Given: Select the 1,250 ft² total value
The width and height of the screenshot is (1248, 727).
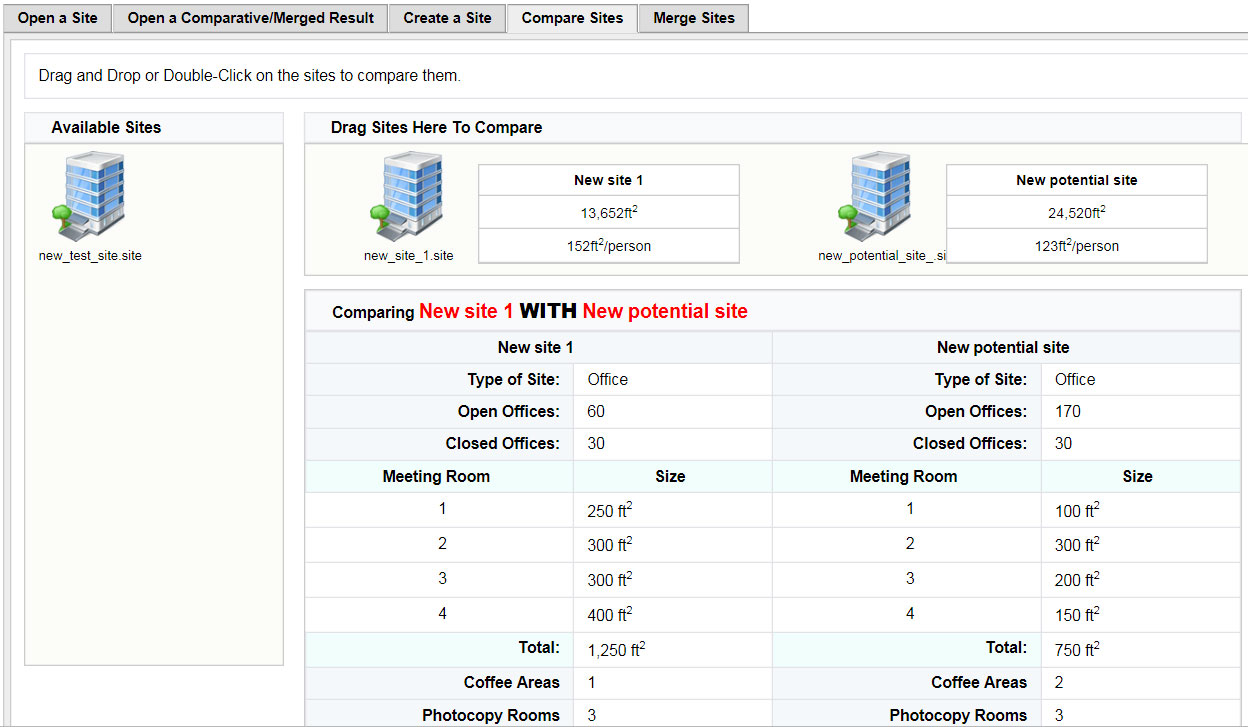Looking at the screenshot, I should click(x=616, y=650).
